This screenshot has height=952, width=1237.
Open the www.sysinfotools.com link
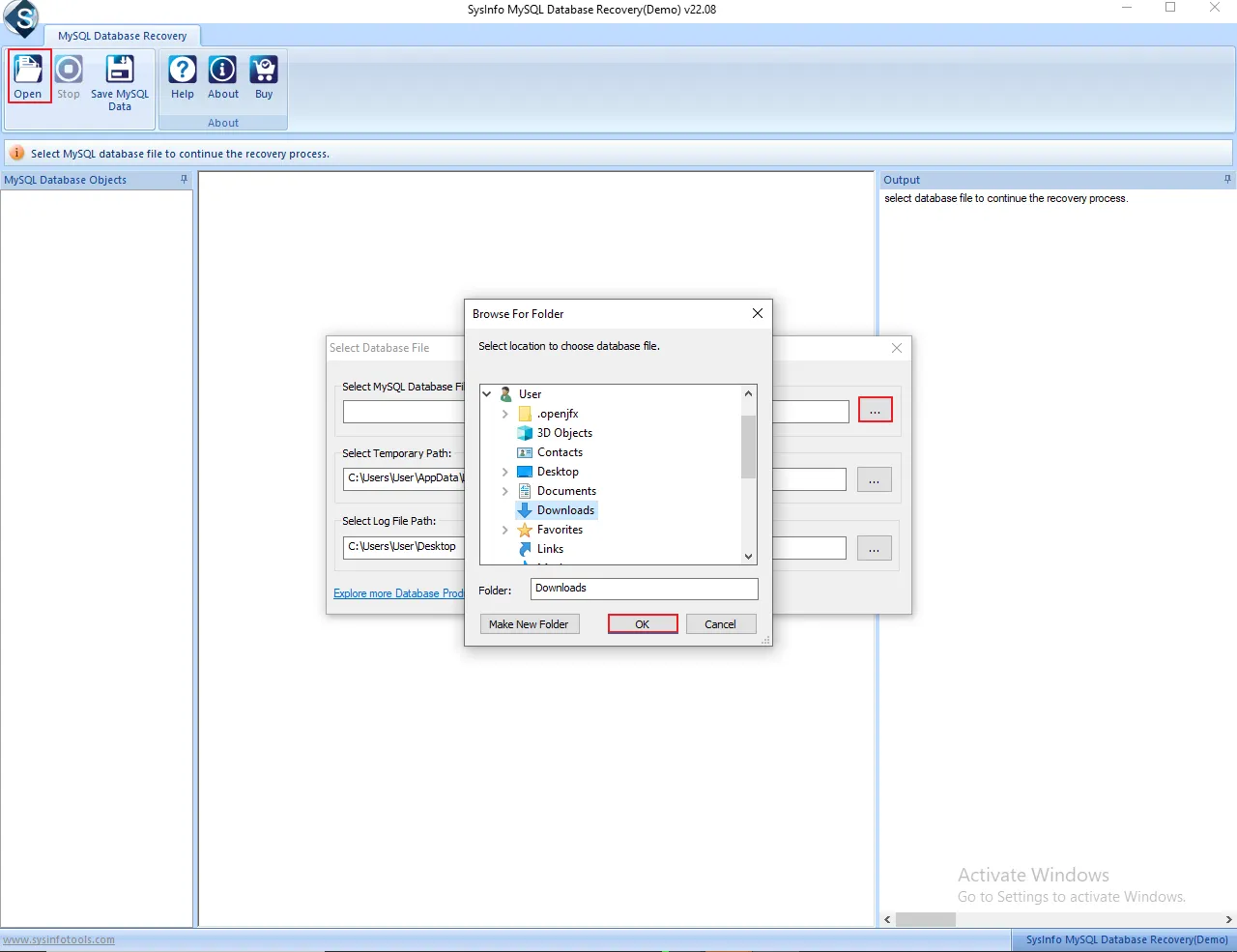point(58,939)
